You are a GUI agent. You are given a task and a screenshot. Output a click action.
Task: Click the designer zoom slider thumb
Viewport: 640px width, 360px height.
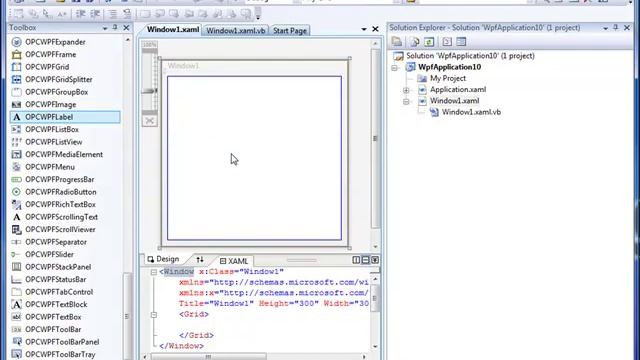[x=150, y=91]
